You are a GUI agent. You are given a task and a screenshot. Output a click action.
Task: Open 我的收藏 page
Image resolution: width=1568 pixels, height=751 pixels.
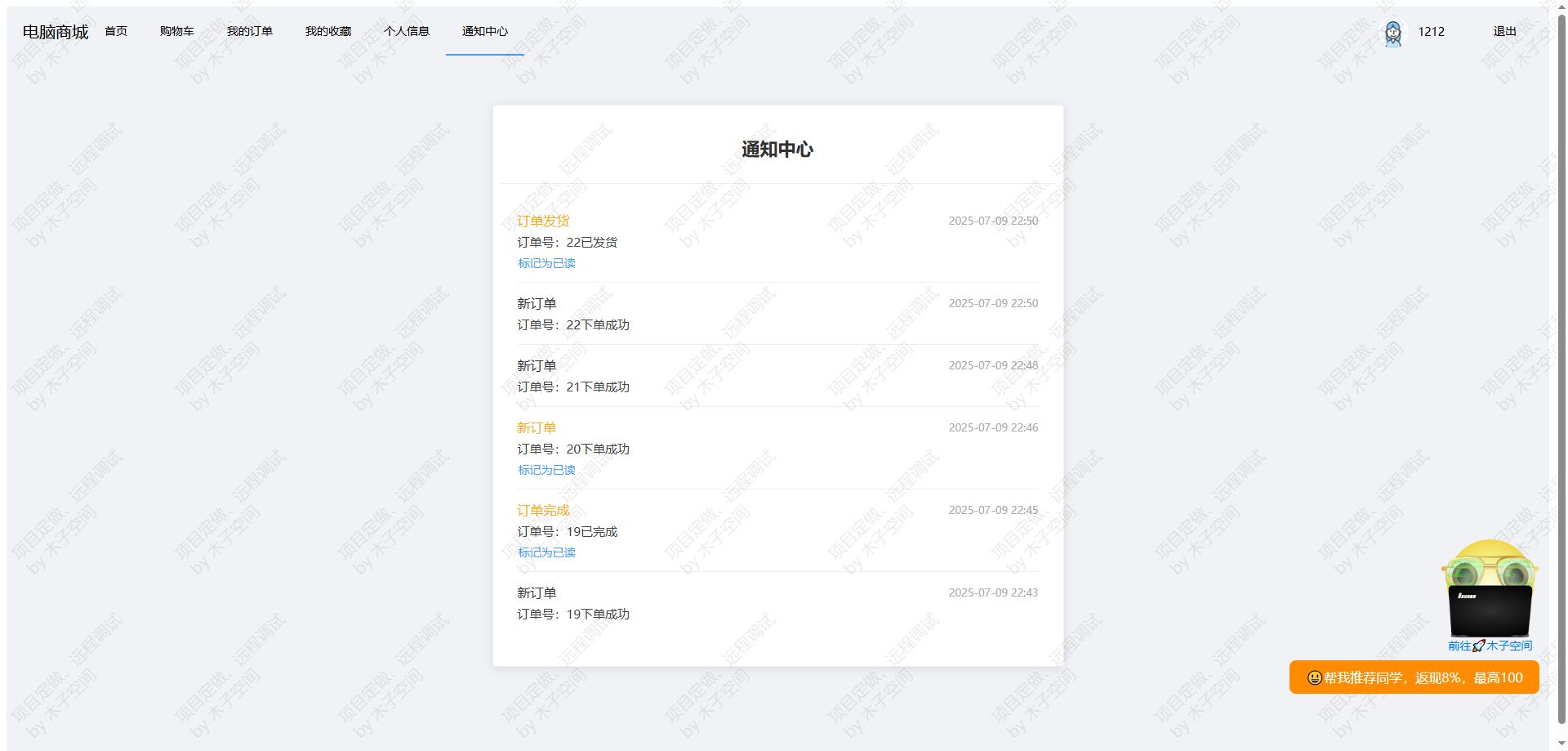[x=328, y=31]
